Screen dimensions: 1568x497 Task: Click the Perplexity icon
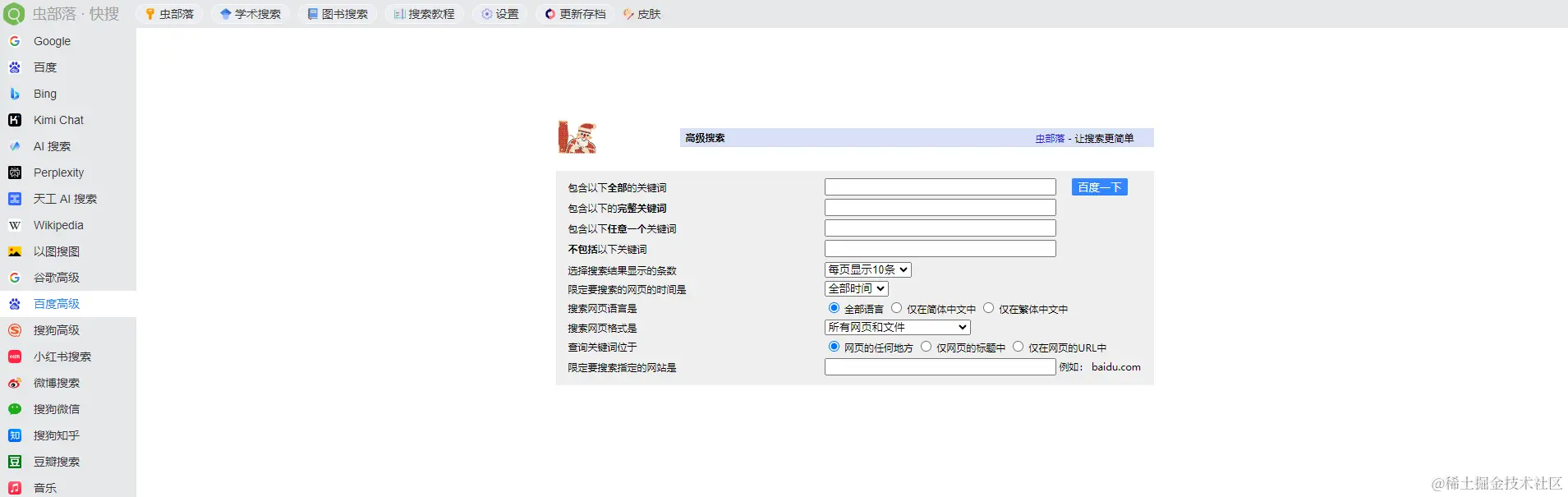(x=15, y=173)
